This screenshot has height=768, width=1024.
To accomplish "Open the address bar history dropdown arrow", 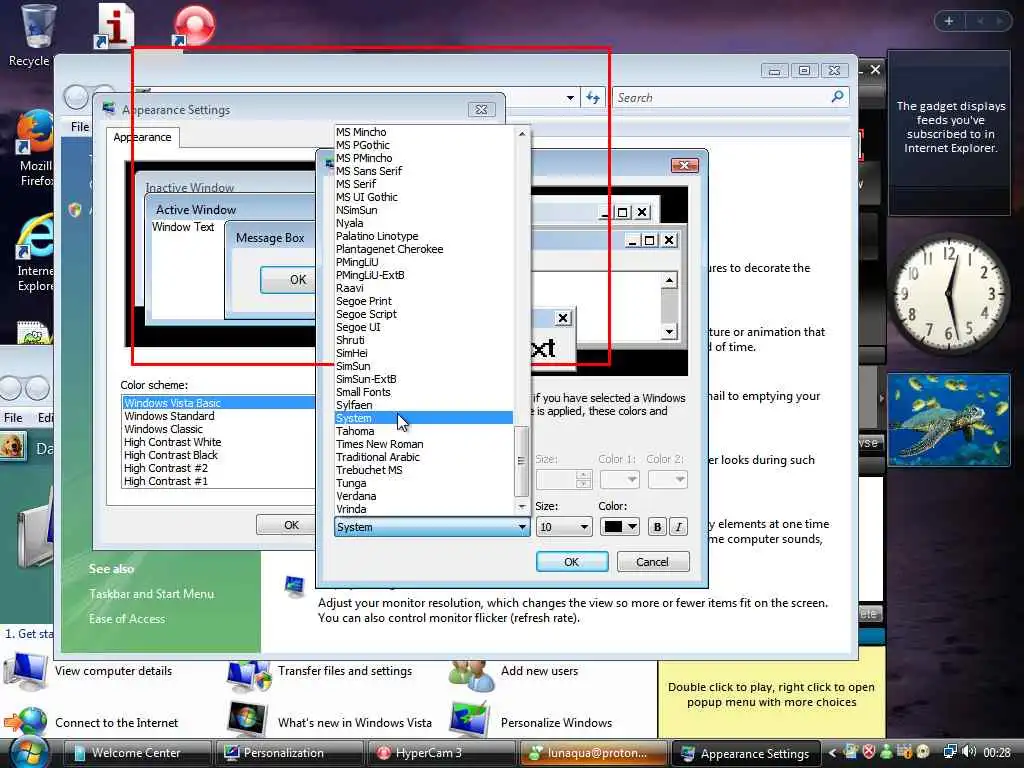I will (x=570, y=98).
